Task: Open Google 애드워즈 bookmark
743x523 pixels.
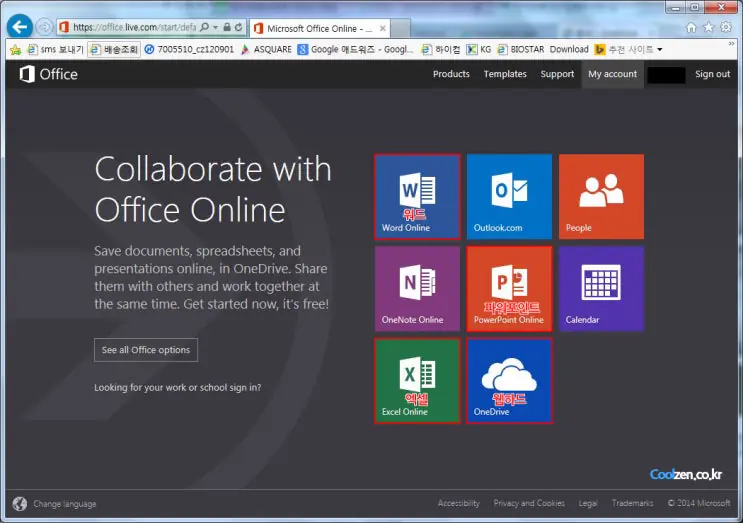Action: coord(355,49)
